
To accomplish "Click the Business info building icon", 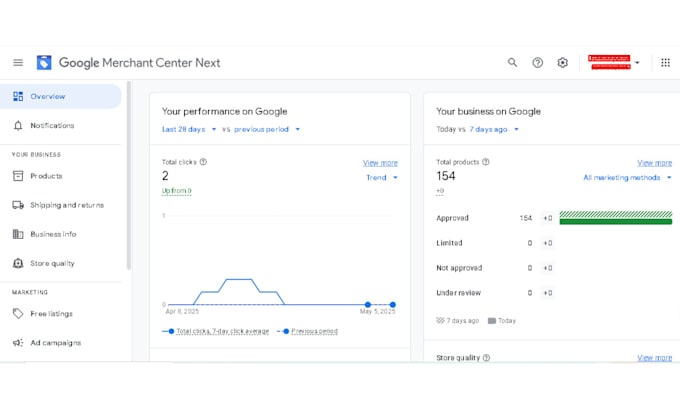I will (18, 234).
